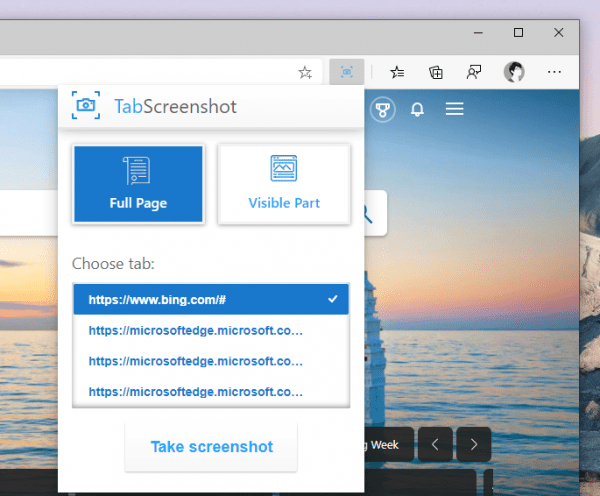Open the Collections icon
This screenshot has width=600, height=496.
(x=436, y=72)
